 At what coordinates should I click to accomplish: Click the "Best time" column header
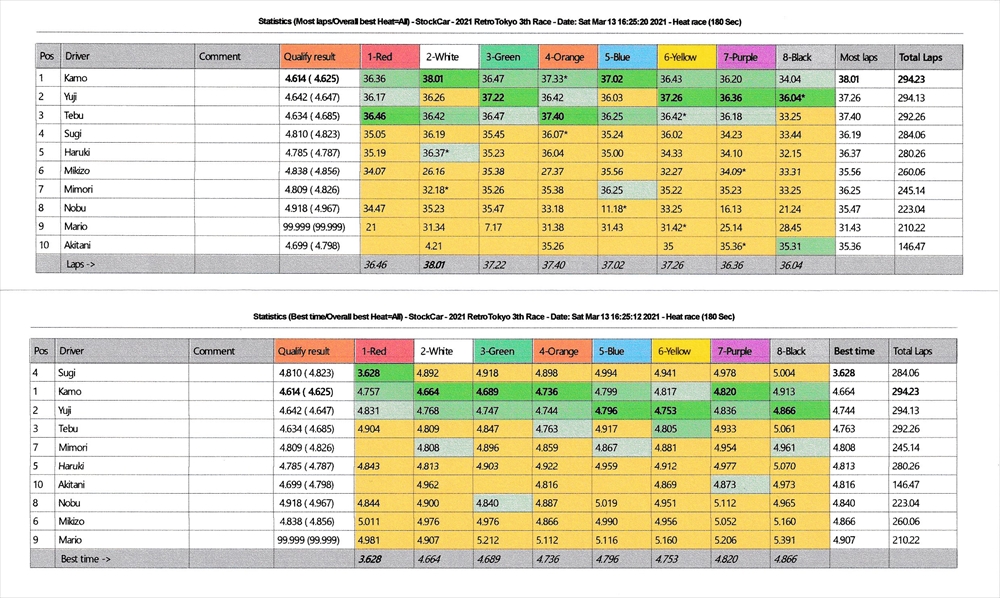tap(857, 351)
